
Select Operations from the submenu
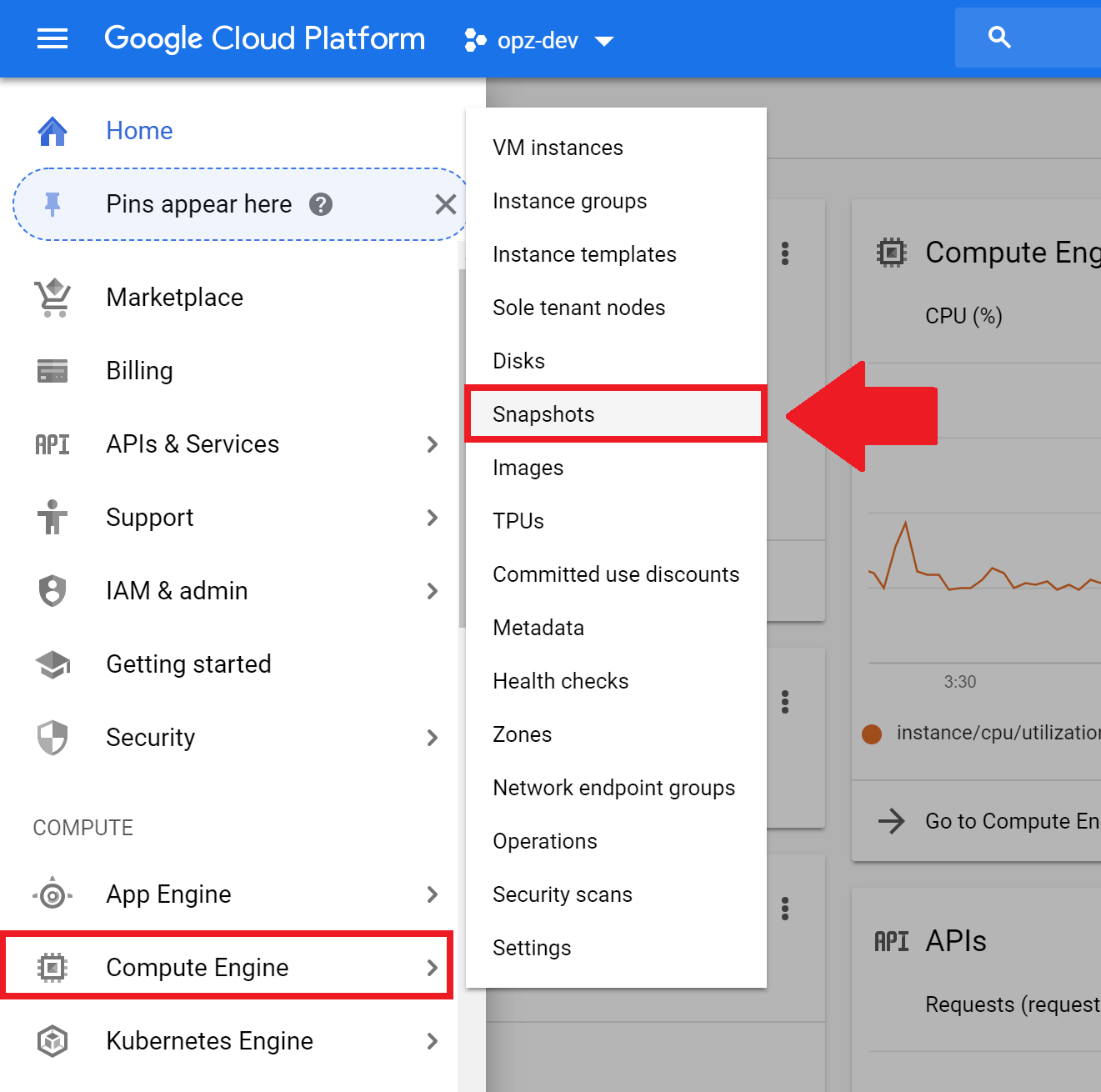click(616, 841)
